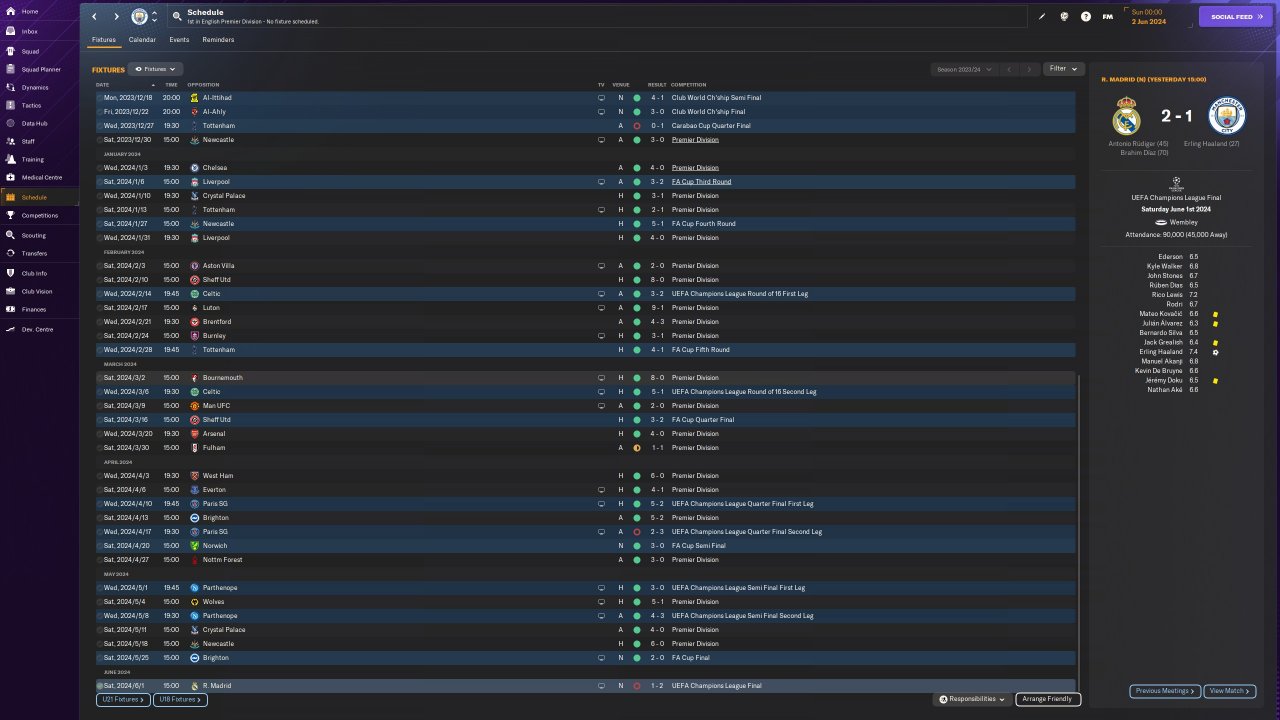Select the Brighton FA Cup Final row
Screen dimensions: 1280x720
pyautogui.click(x=586, y=658)
